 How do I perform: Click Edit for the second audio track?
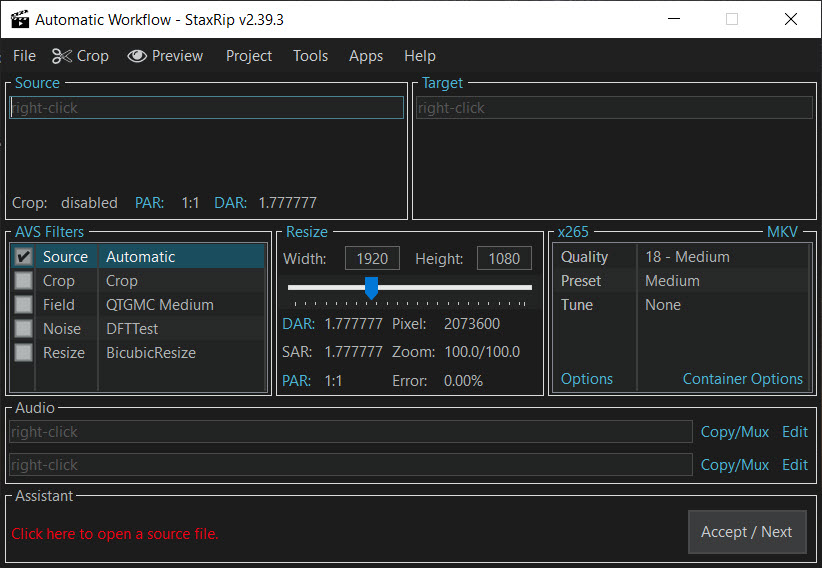click(795, 465)
